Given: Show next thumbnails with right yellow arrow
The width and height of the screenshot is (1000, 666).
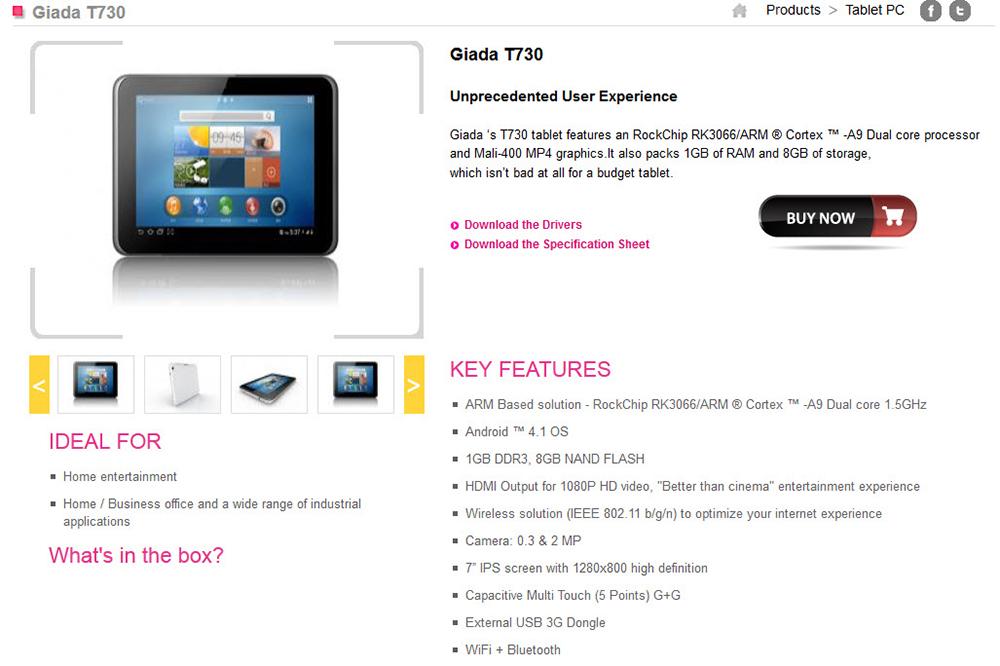Looking at the screenshot, I should [x=414, y=385].
